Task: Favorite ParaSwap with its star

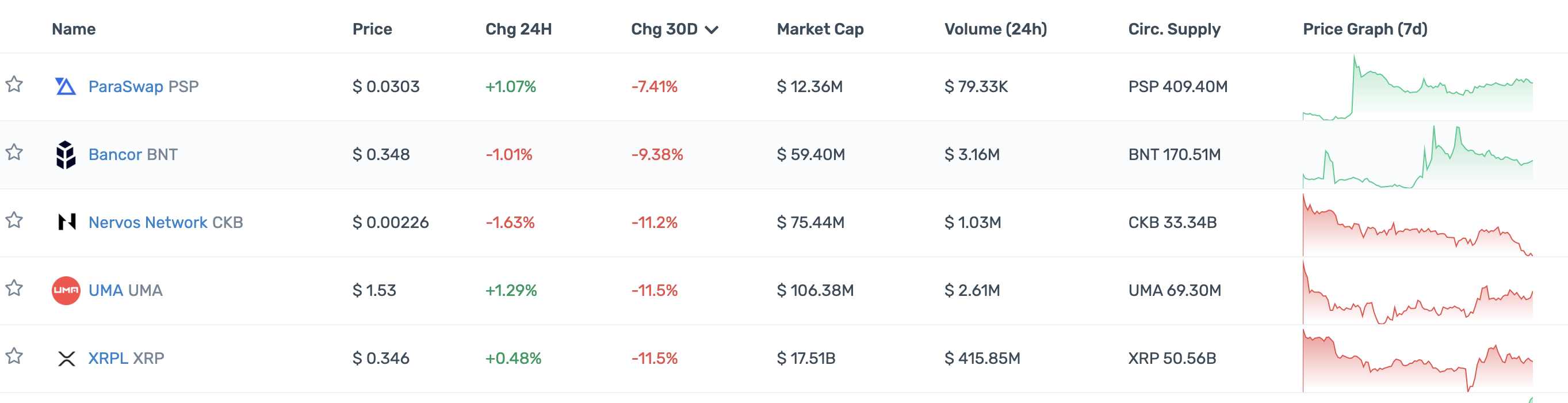Action: [x=14, y=84]
